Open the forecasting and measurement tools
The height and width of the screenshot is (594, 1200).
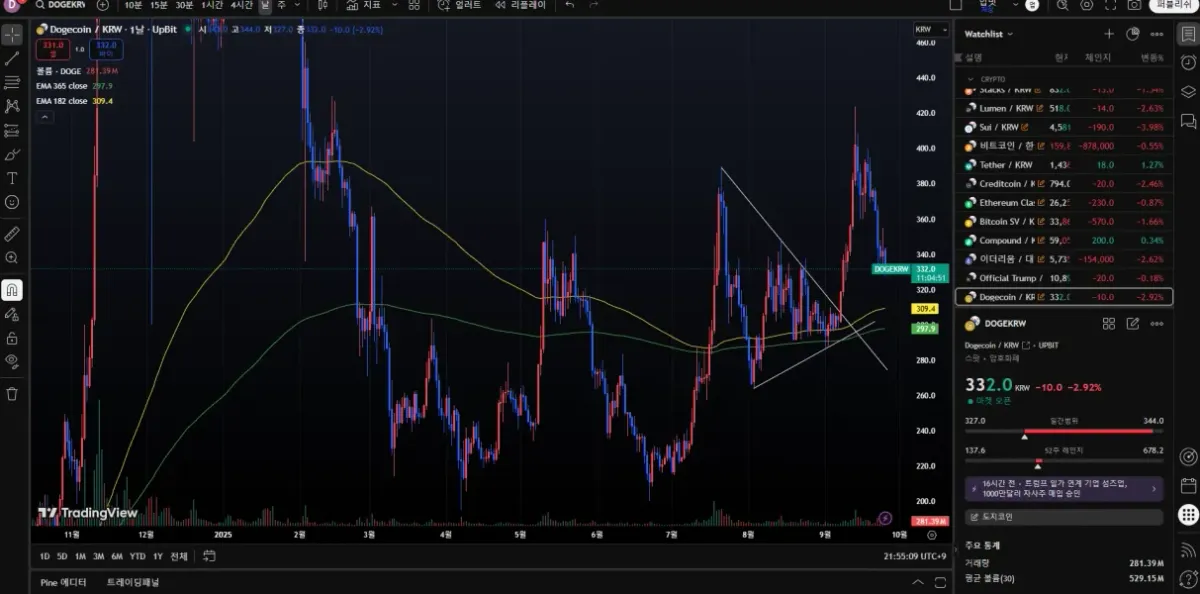click(12, 130)
